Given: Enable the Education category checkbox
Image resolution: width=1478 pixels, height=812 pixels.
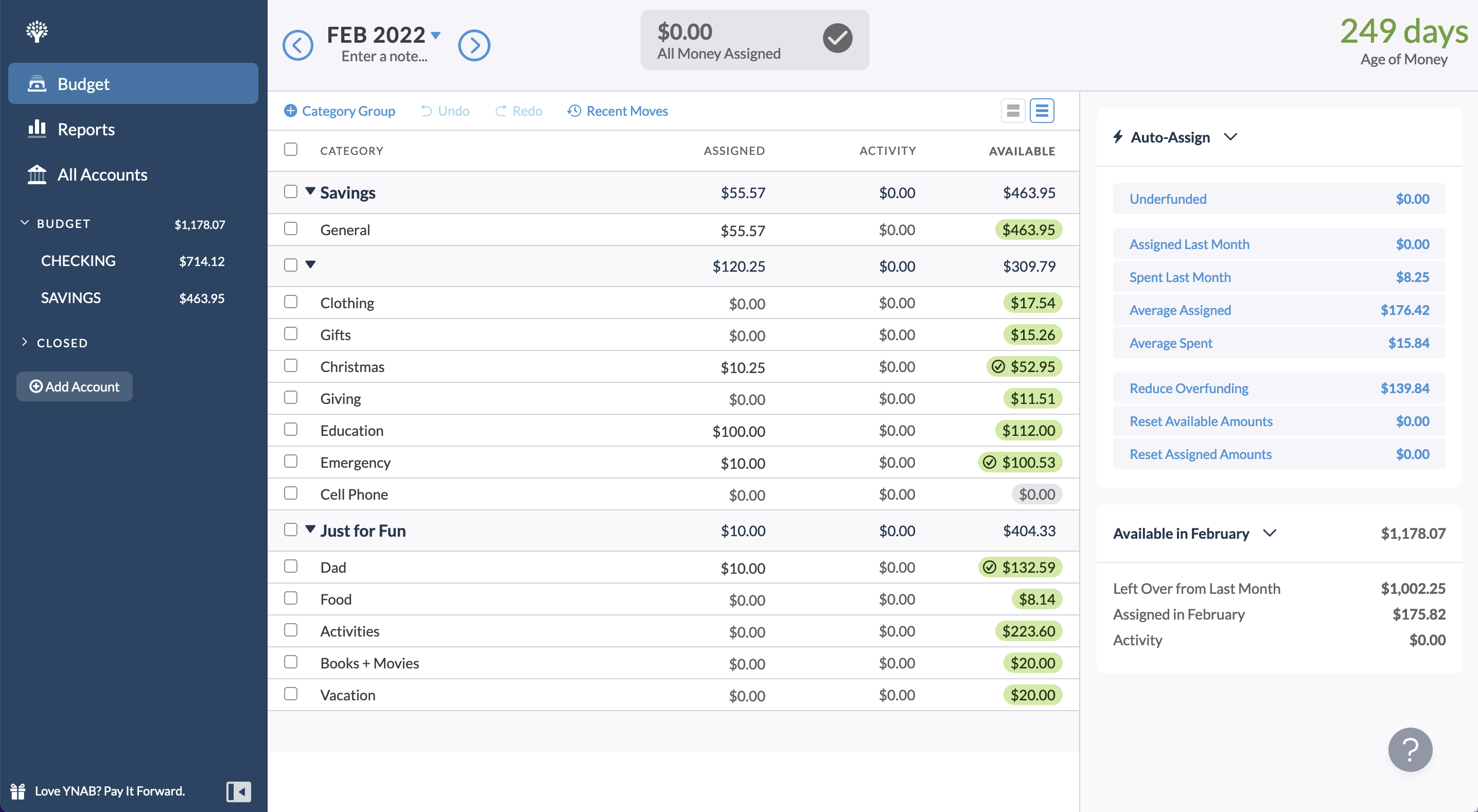Looking at the screenshot, I should [x=290, y=429].
